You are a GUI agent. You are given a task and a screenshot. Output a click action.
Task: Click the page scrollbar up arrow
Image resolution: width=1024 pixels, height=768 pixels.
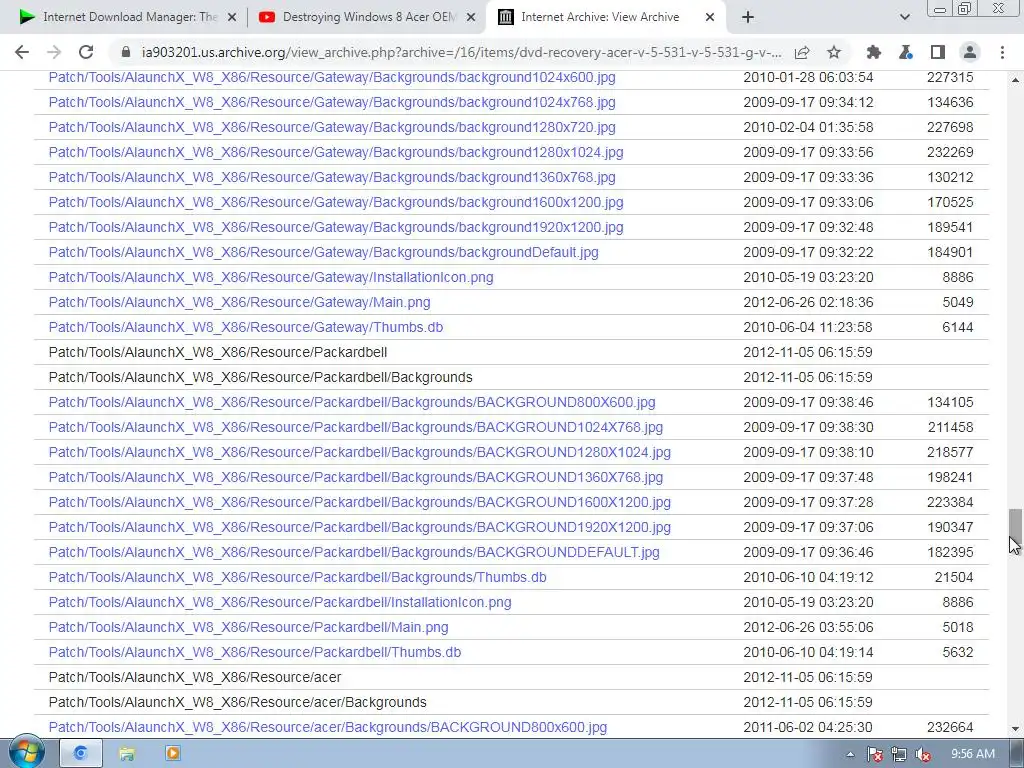(1015, 80)
